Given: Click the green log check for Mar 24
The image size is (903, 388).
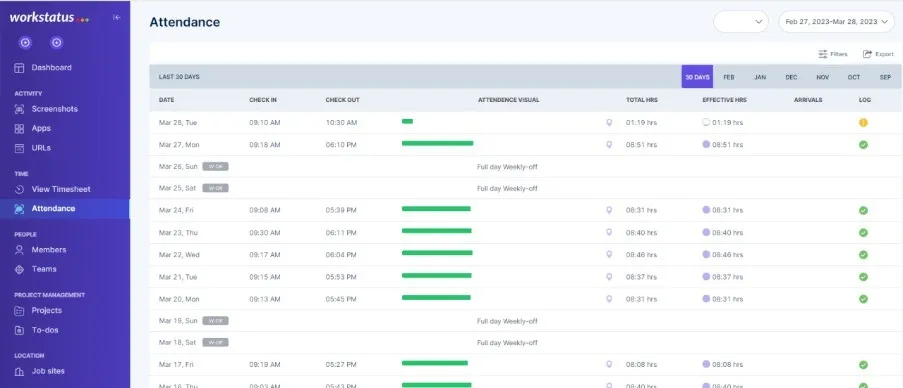Looking at the screenshot, I should tap(863, 211).
